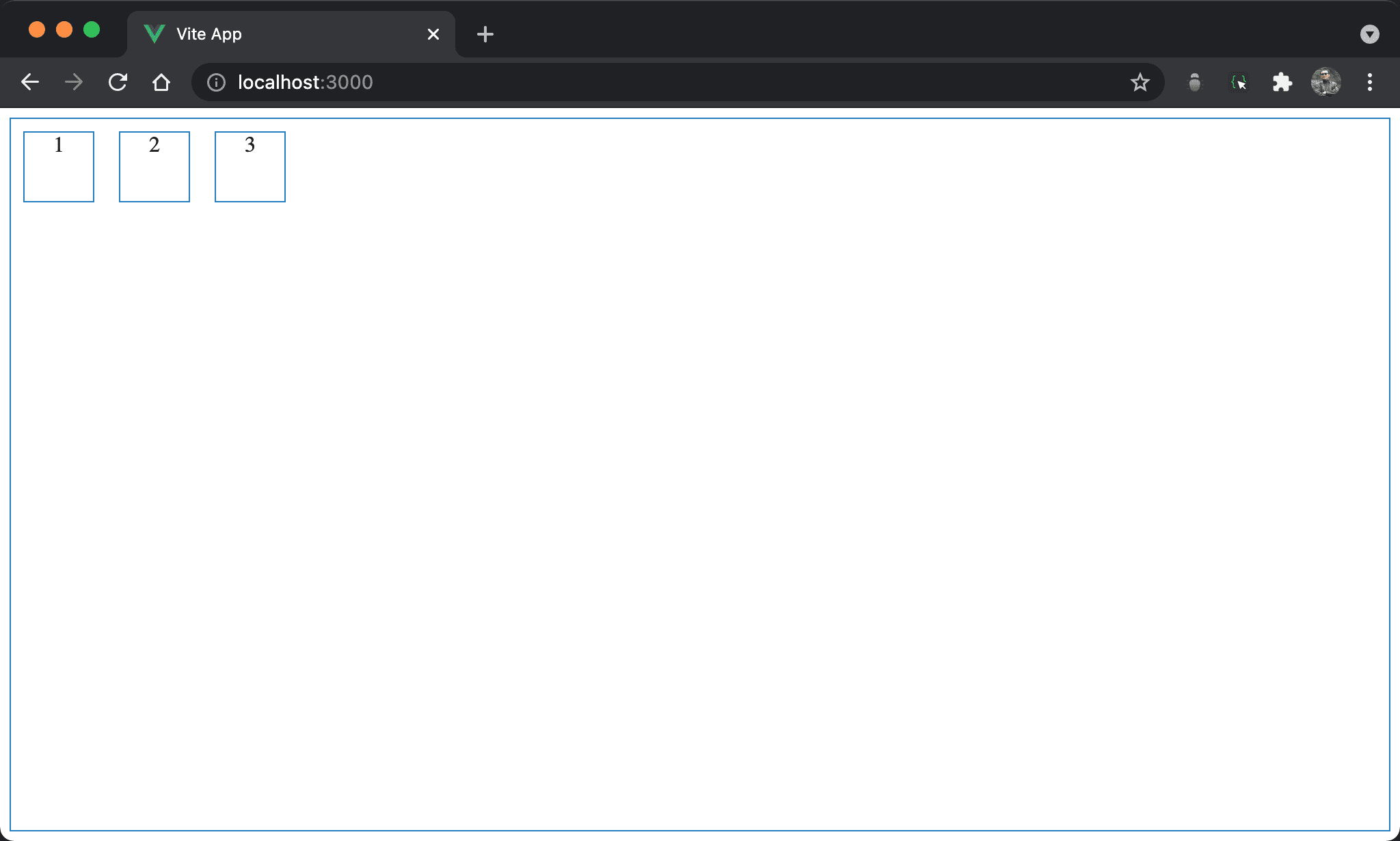Open the user profile avatar
This screenshot has height=841, width=1400.
coord(1325,82)
